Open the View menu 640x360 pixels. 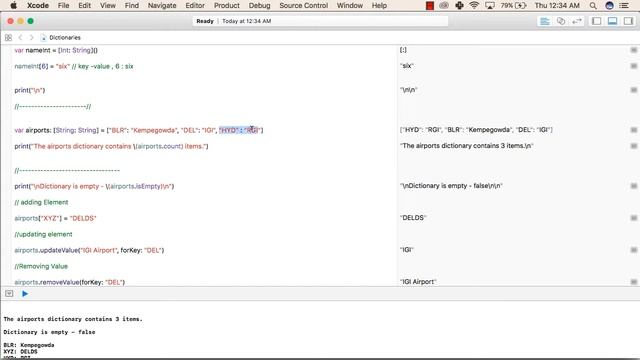pyautogui.click(x=108, y=5)
